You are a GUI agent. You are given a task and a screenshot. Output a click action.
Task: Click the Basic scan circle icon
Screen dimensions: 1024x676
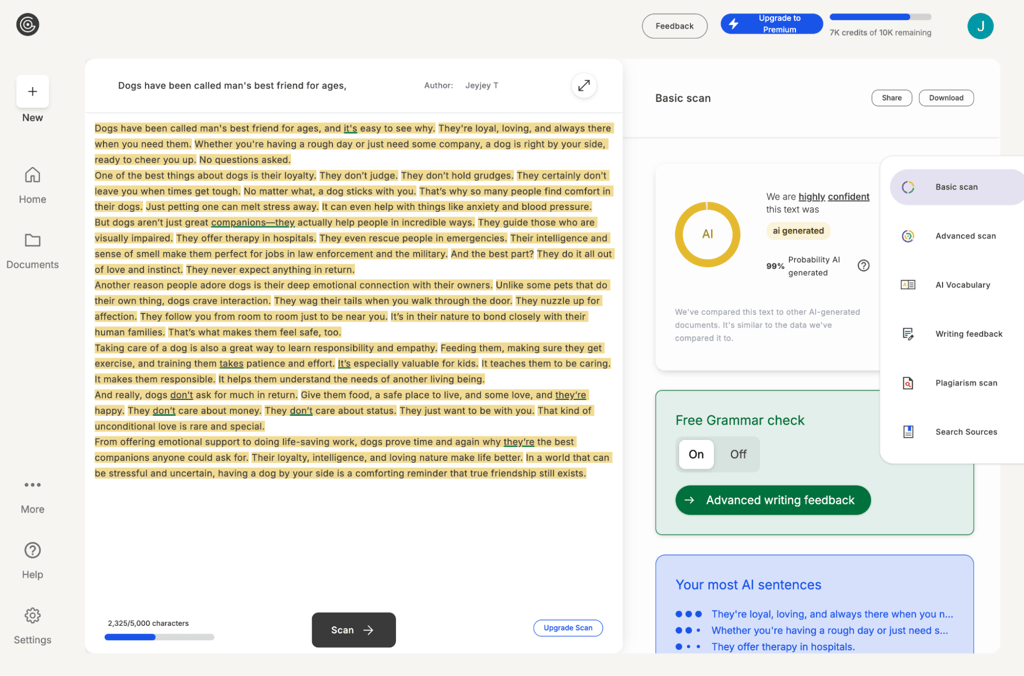tap(908, 187)
